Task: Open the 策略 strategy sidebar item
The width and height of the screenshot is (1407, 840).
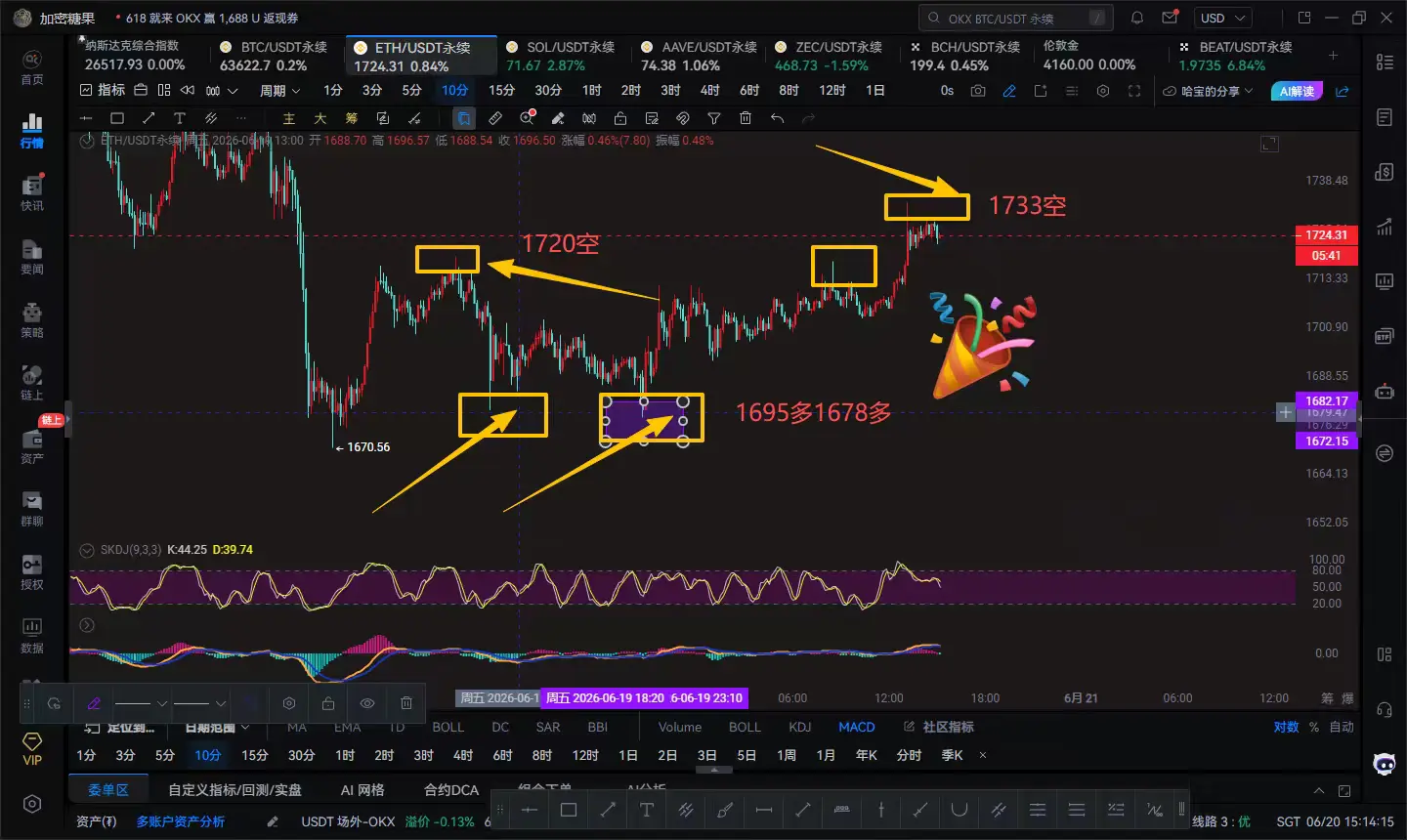Action: [32, 320]
